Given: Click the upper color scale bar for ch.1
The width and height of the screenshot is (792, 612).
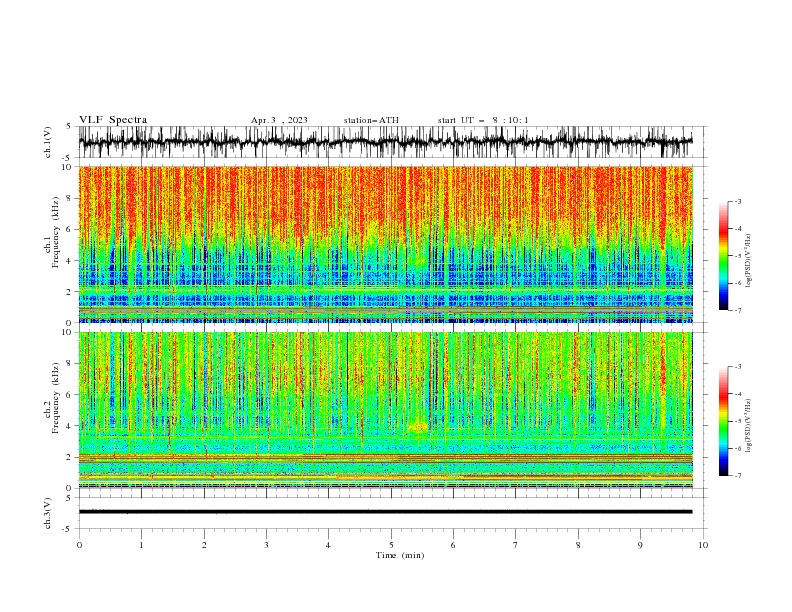Looking at the screenshot, I should click(723, 256).
